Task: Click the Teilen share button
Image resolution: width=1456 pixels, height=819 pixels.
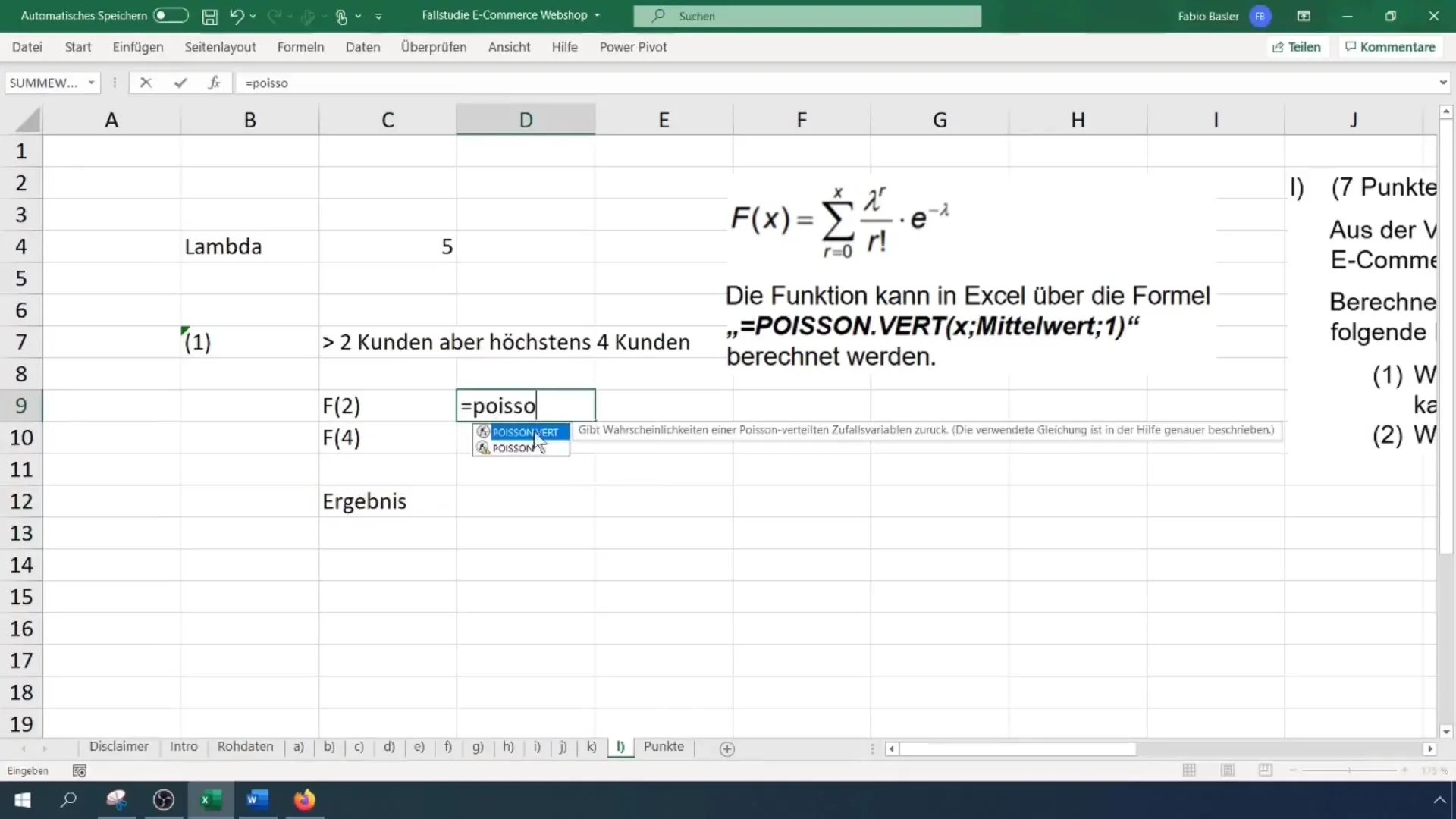Action: point(1297,47)
